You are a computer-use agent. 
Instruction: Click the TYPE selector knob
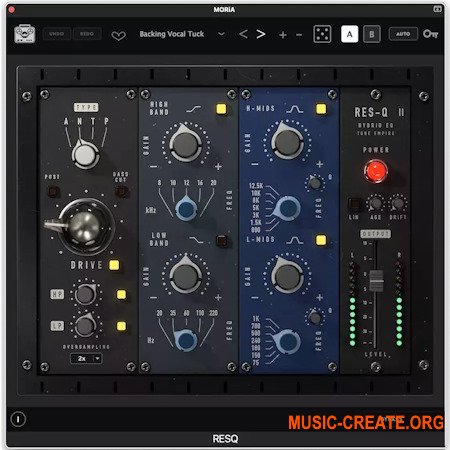coord(85,154)
